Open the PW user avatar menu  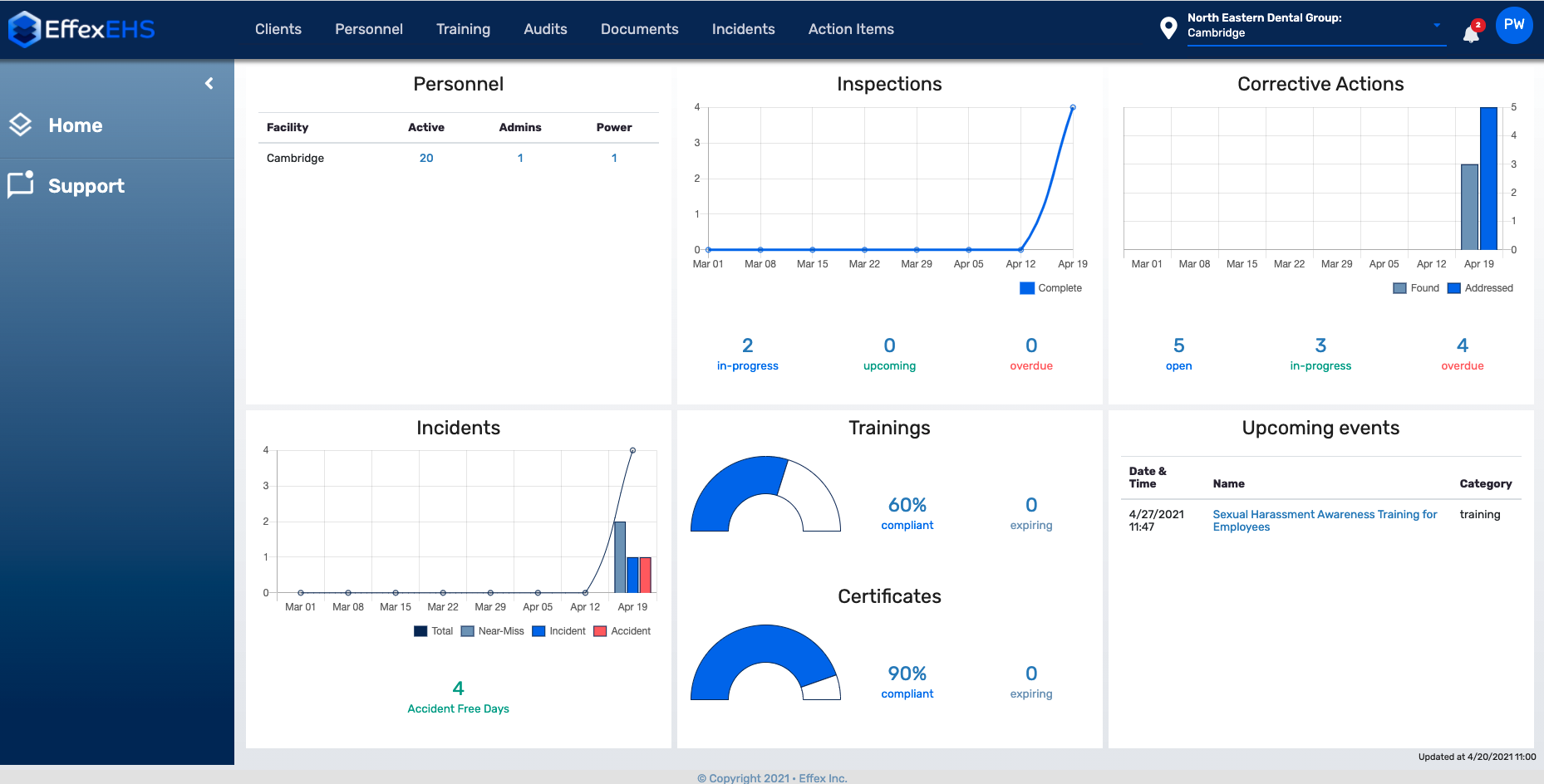(1514, 25)
